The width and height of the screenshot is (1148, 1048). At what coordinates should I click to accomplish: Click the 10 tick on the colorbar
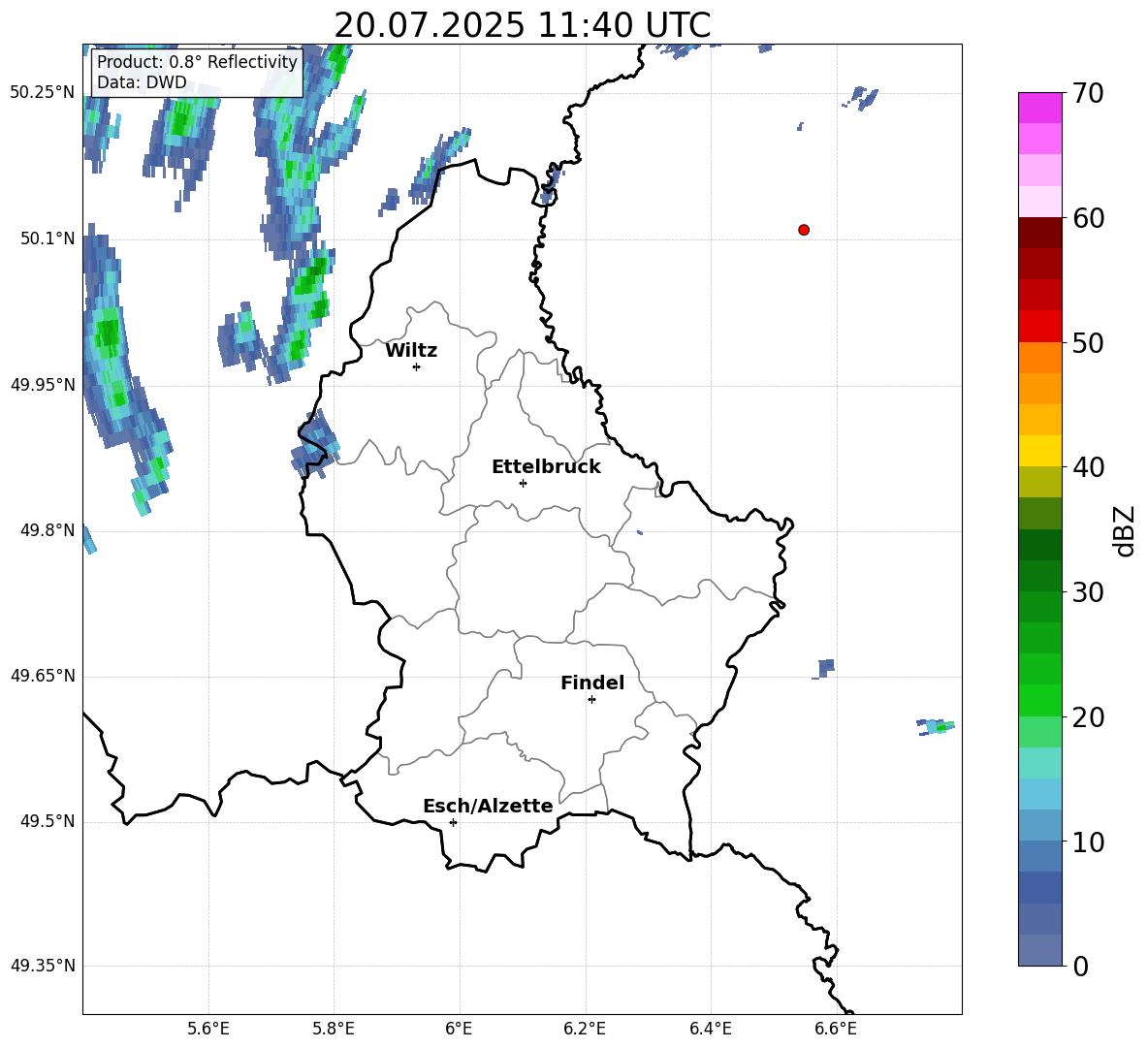coord(1088,842)
